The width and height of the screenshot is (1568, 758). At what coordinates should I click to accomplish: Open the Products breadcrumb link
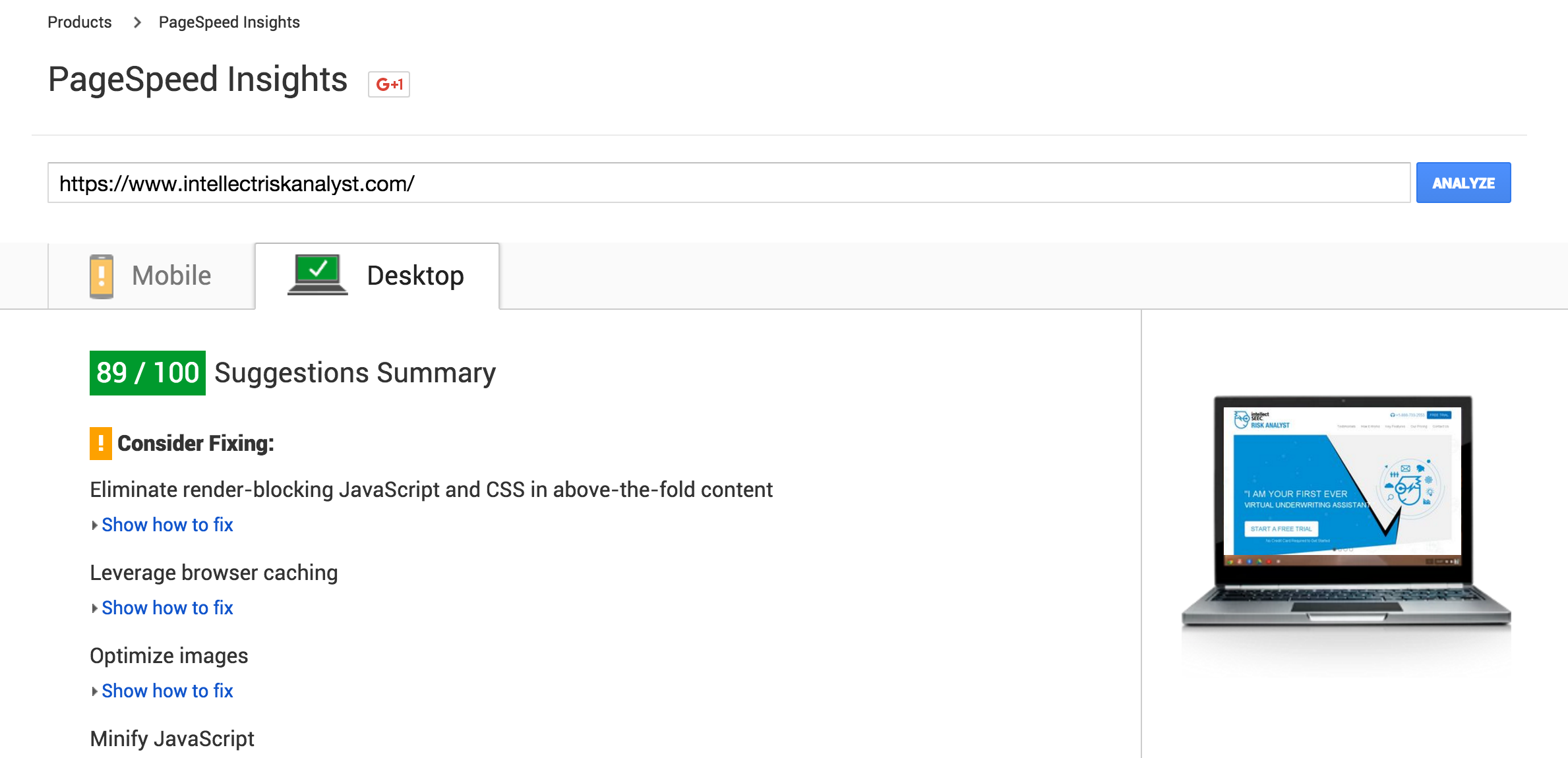click(x=80, y=22)
